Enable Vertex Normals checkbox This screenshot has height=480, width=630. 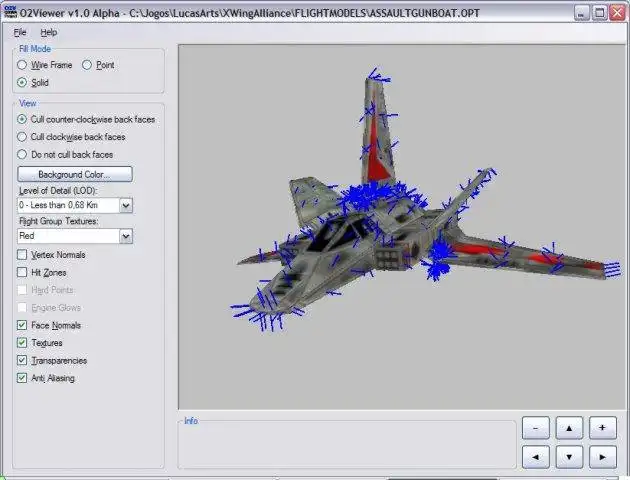(22, 255)
